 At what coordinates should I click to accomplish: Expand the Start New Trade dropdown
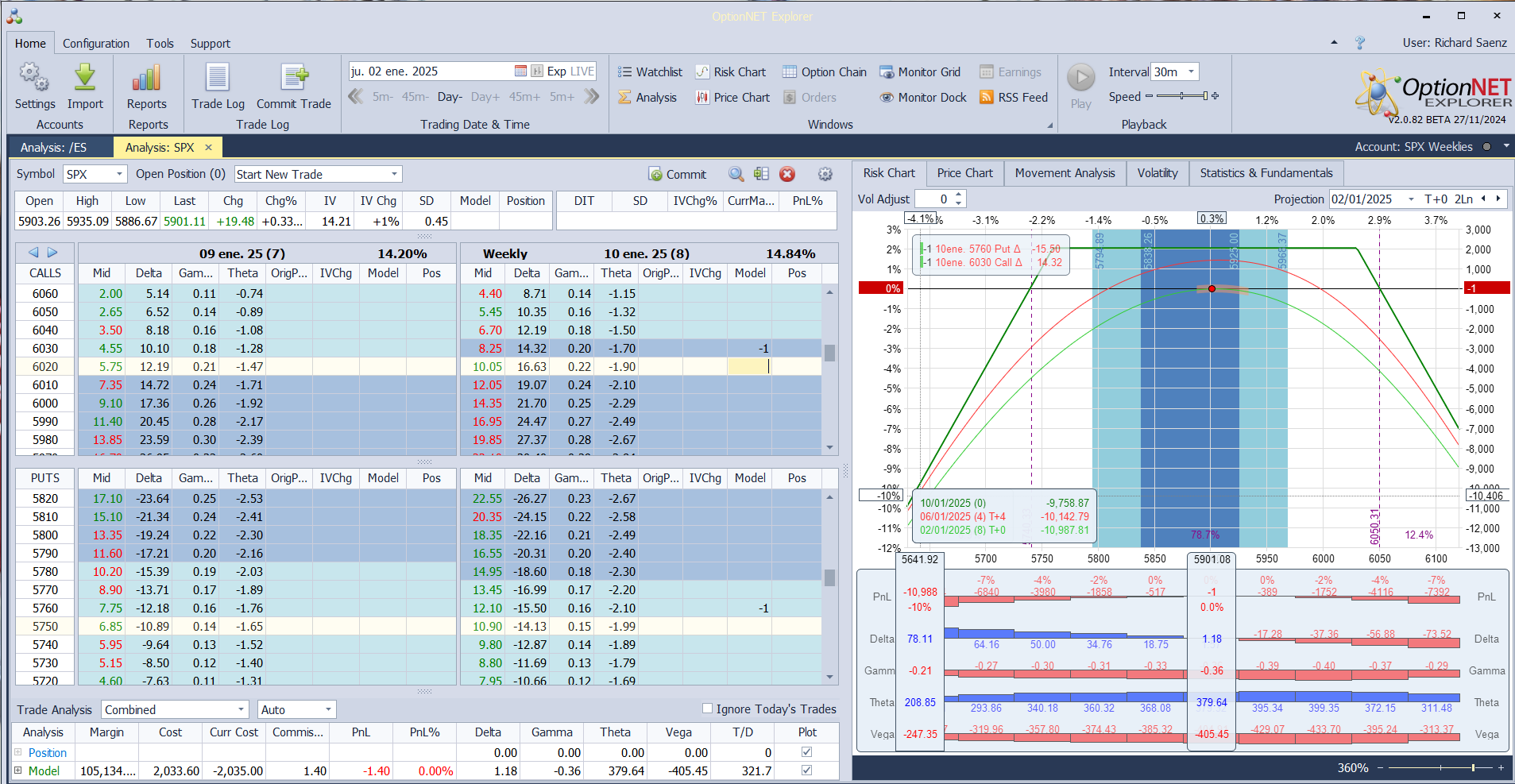coord(394,175)
